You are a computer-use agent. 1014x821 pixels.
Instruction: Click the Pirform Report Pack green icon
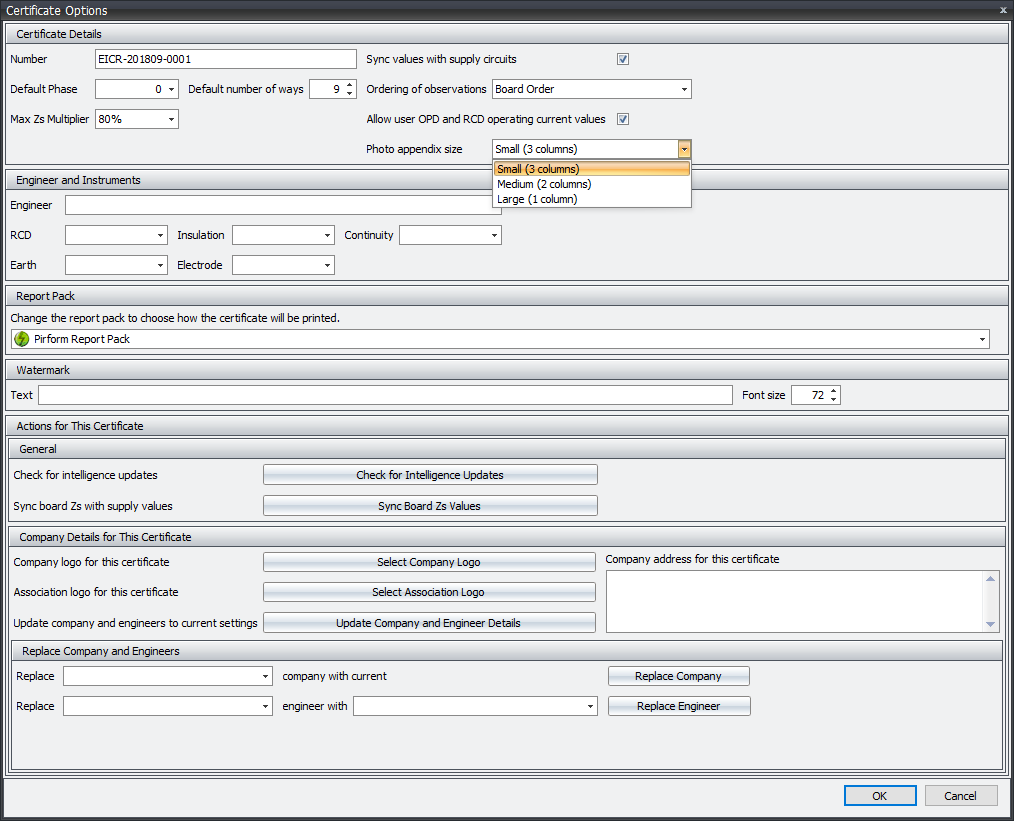(x=21, y=339)
